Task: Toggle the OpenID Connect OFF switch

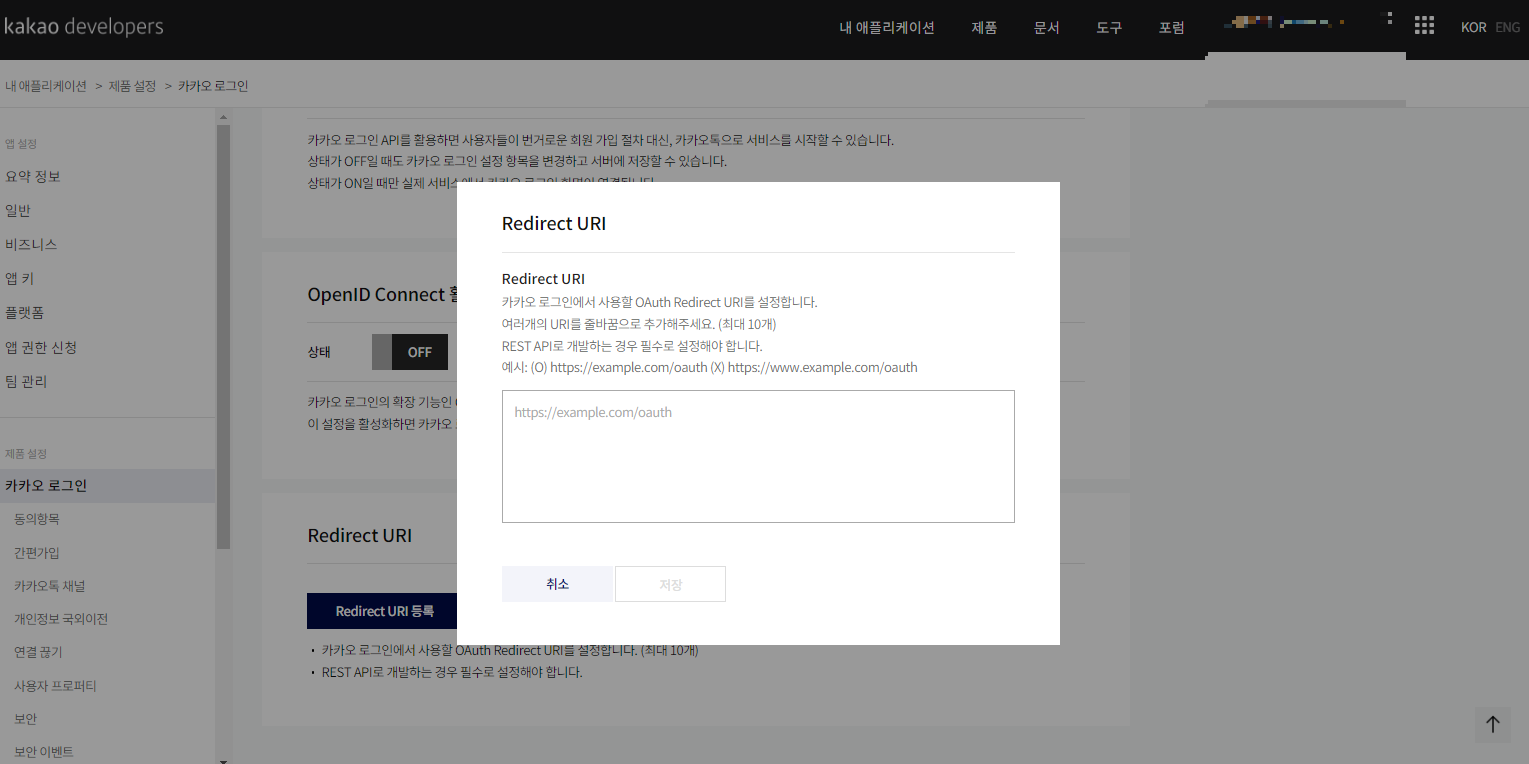Action: point(410,352)
